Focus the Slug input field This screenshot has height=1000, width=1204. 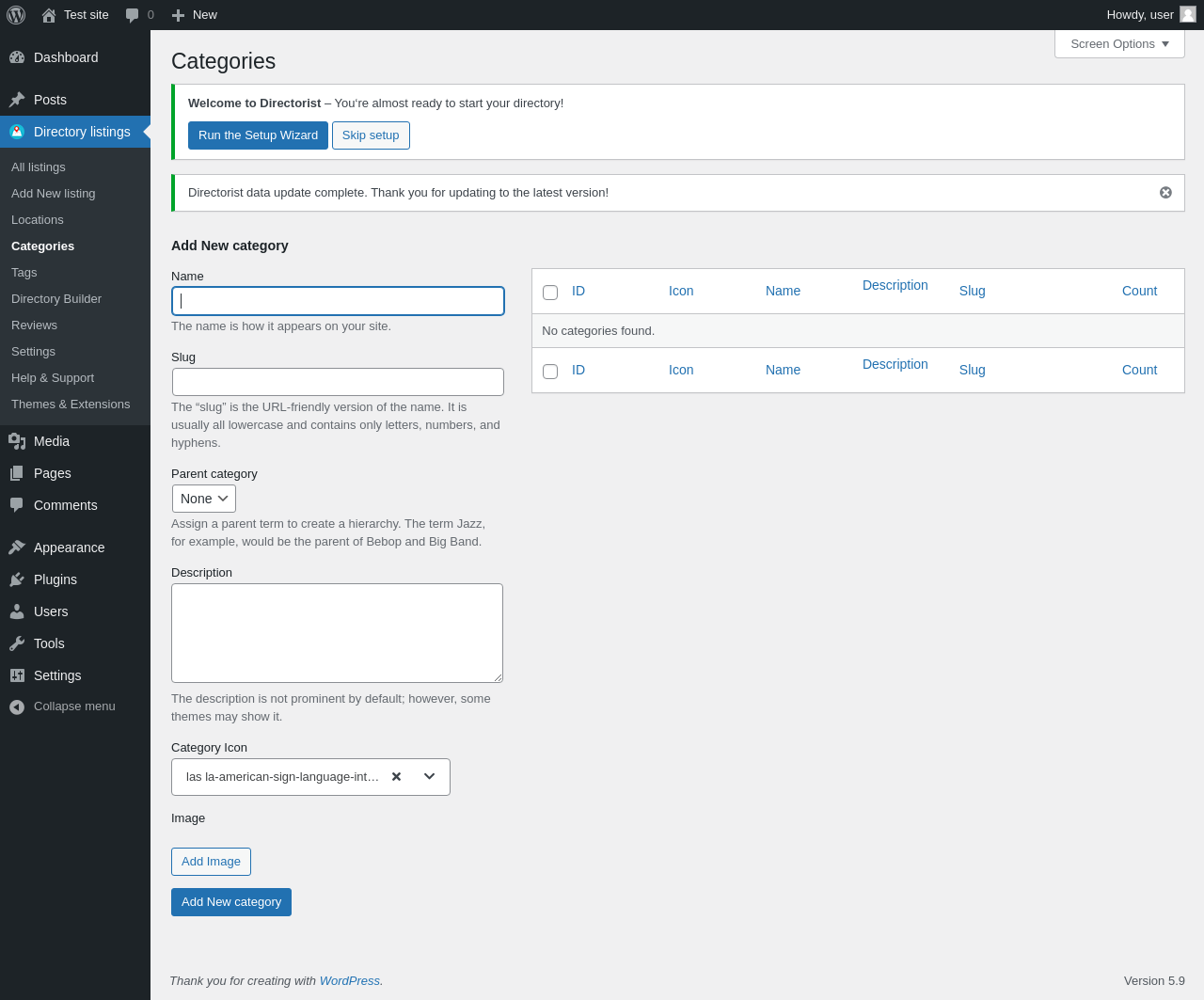tap(338, 382)
